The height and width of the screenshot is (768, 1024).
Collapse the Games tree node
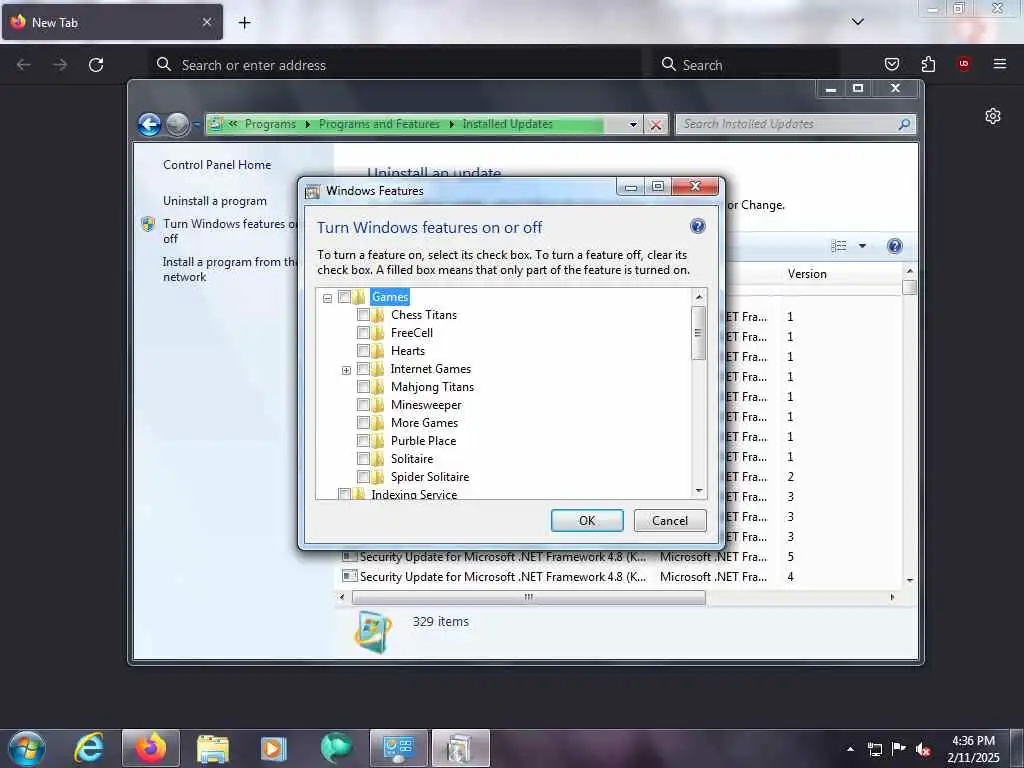pyautogui.click(x=327, y=298)
